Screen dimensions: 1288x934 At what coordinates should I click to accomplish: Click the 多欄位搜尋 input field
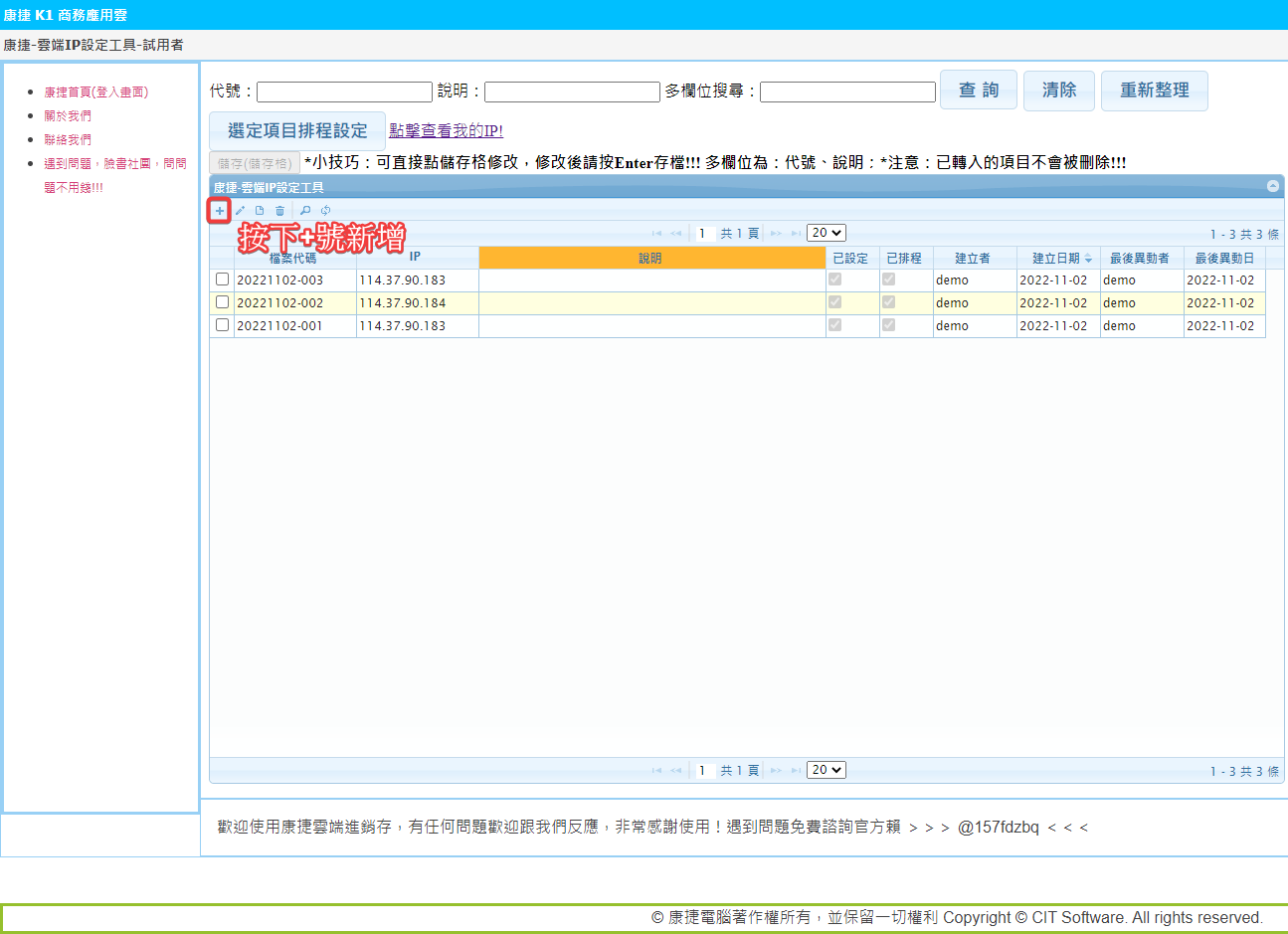[x=847, y=92]
